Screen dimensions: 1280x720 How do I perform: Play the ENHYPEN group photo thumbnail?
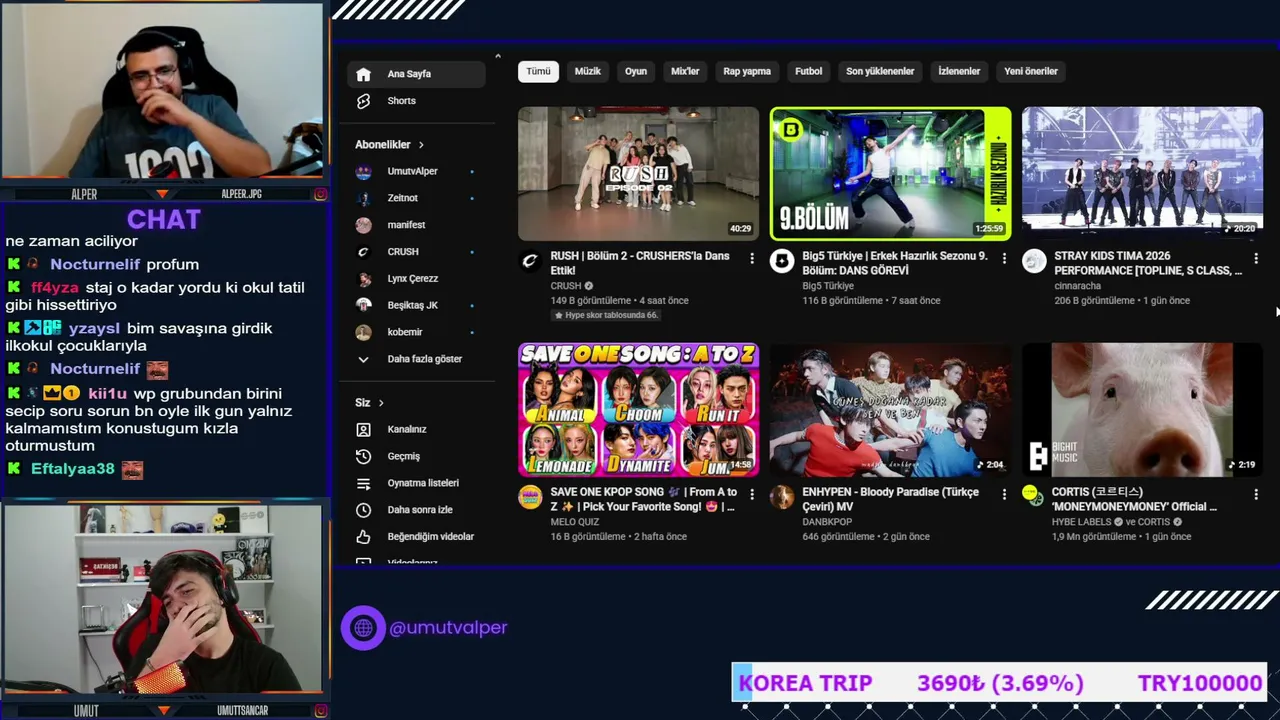click(x=890, y=409)
